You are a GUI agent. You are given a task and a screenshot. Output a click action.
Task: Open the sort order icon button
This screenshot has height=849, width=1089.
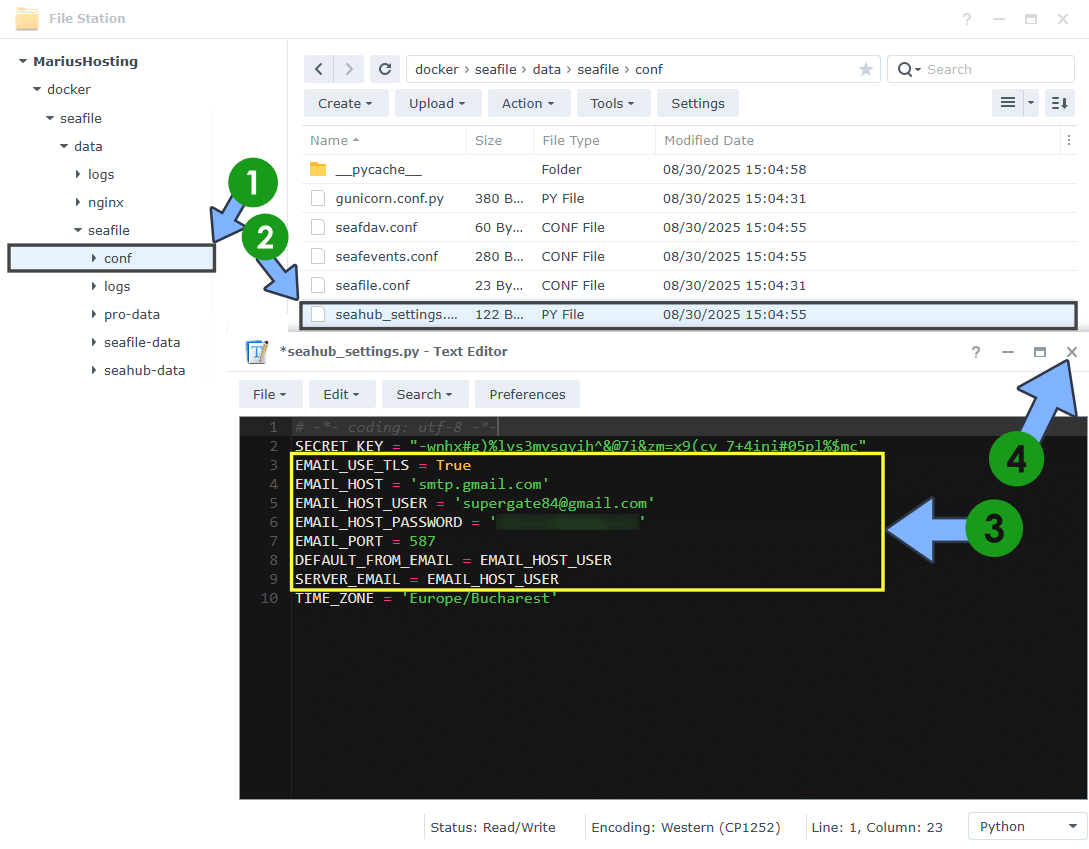click(1059, 103)
